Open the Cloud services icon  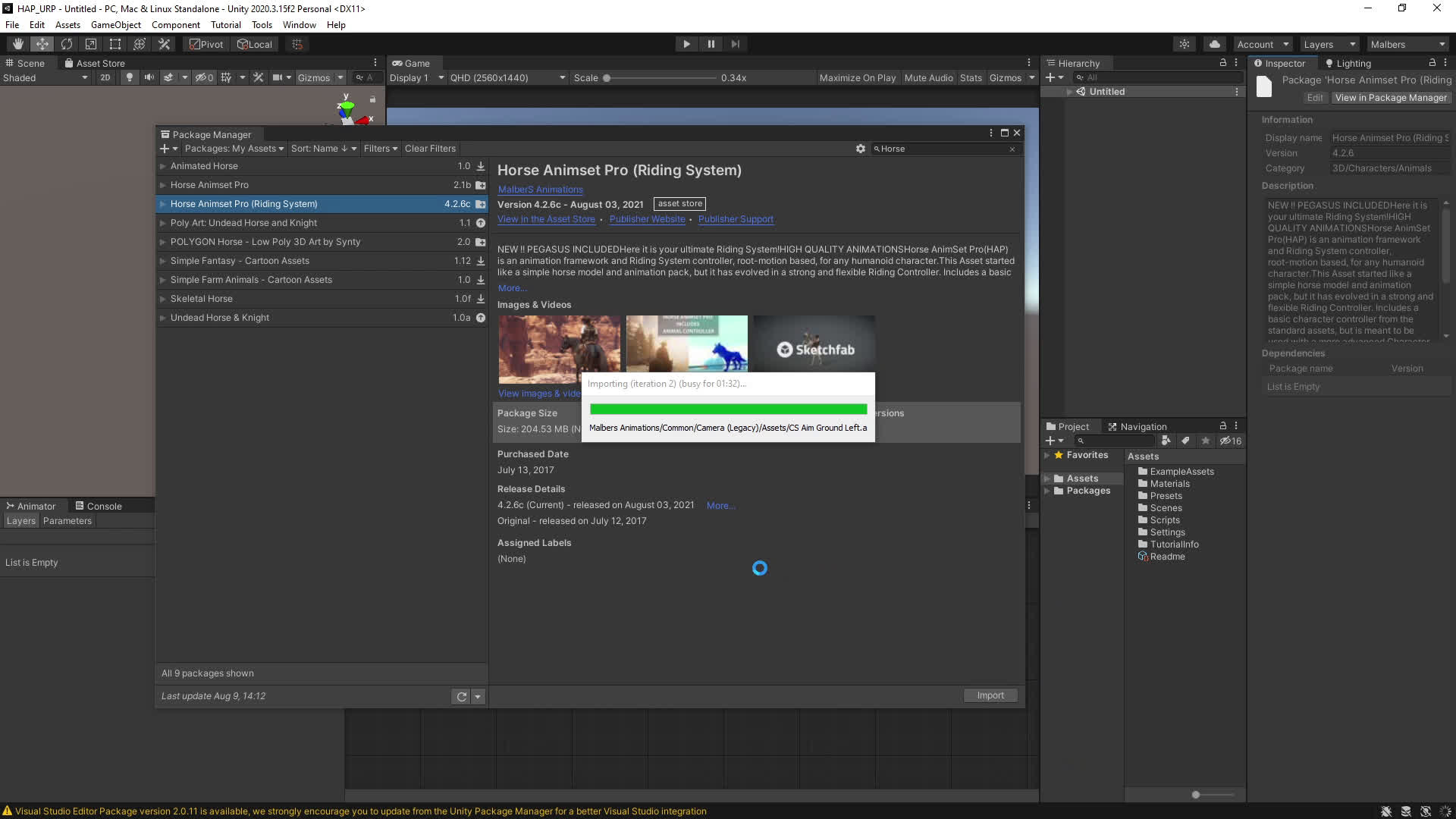click(1215, 44)
